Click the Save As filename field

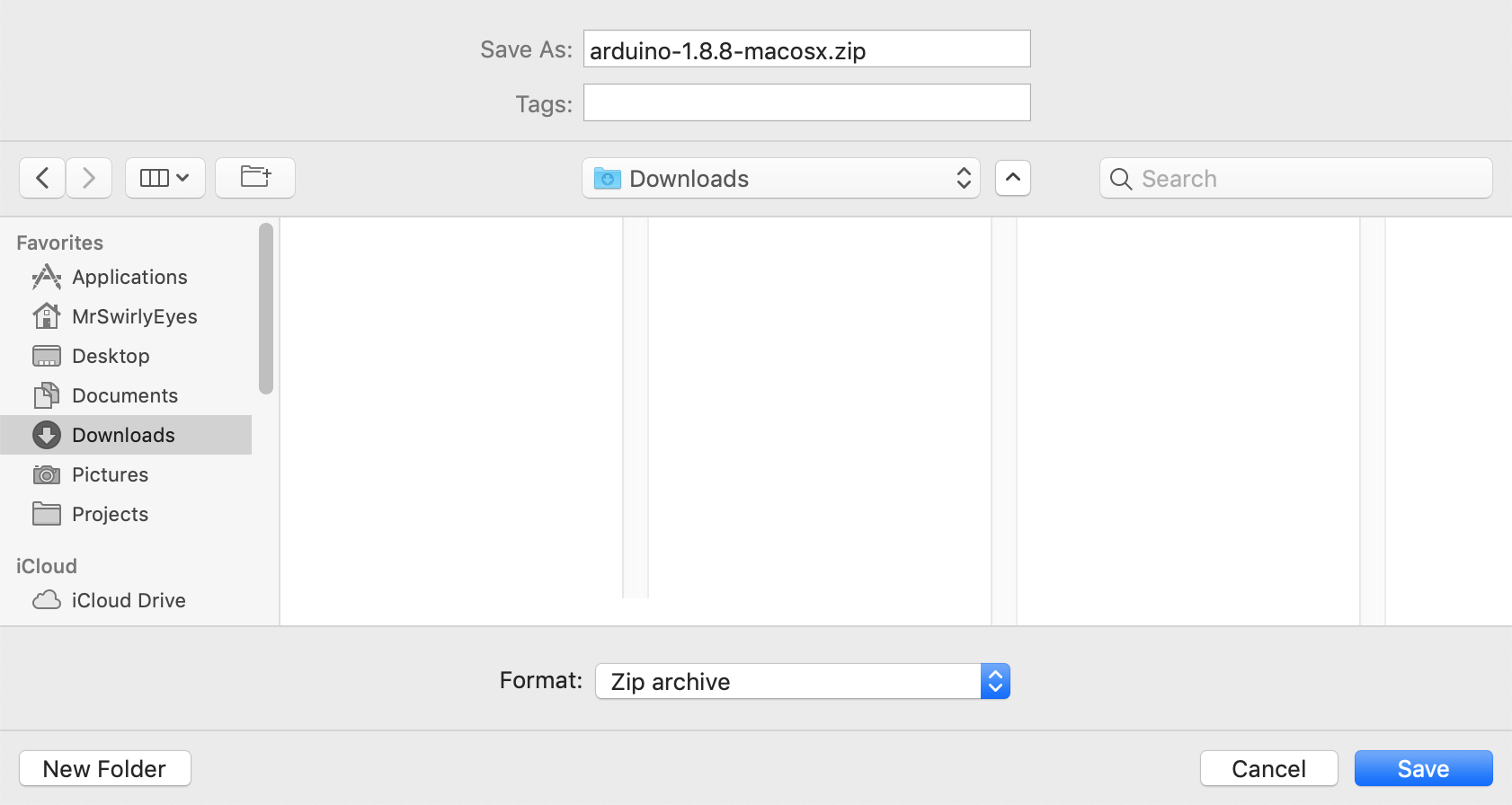[x=806, y=49]
